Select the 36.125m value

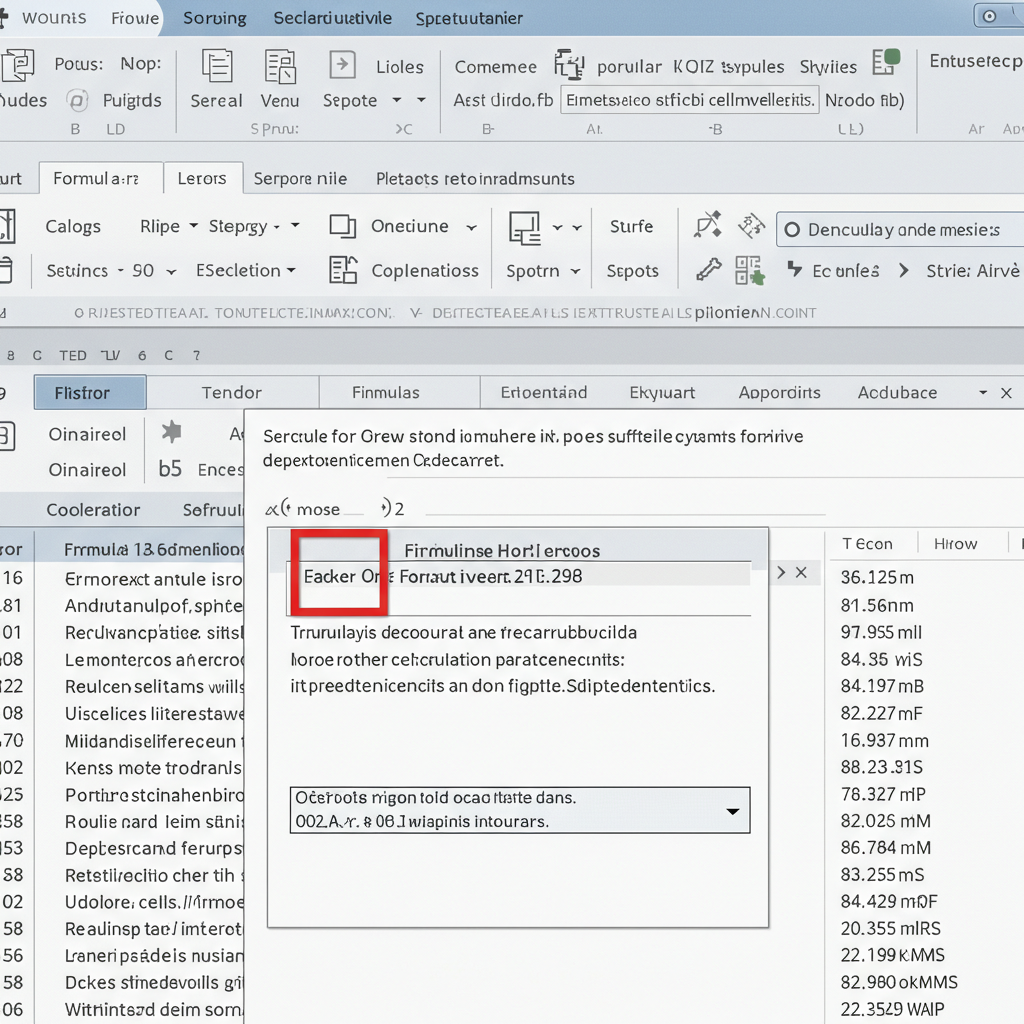pos(877,577)
